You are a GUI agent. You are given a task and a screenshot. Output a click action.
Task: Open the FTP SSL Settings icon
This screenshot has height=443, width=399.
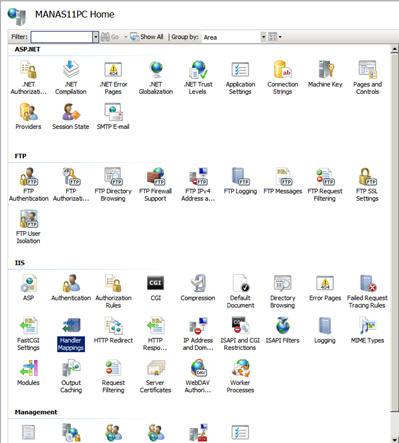click(x=367, y=185)
